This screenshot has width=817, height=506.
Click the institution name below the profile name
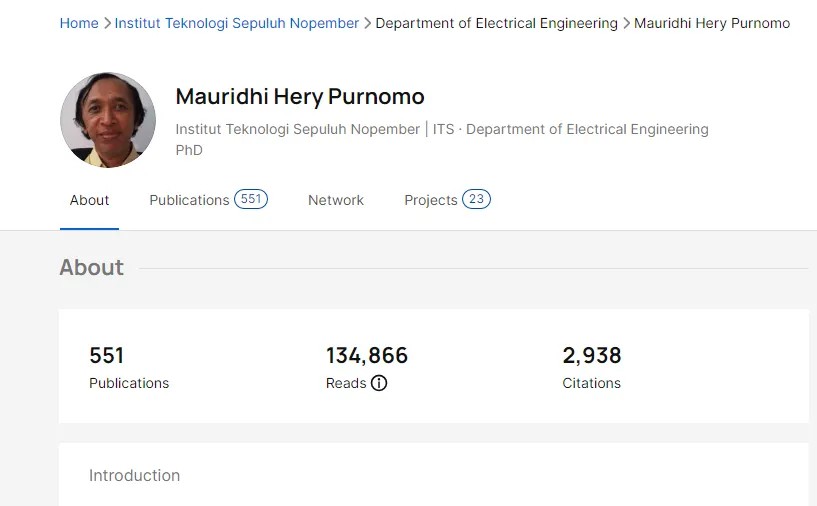tap(297, 129)
